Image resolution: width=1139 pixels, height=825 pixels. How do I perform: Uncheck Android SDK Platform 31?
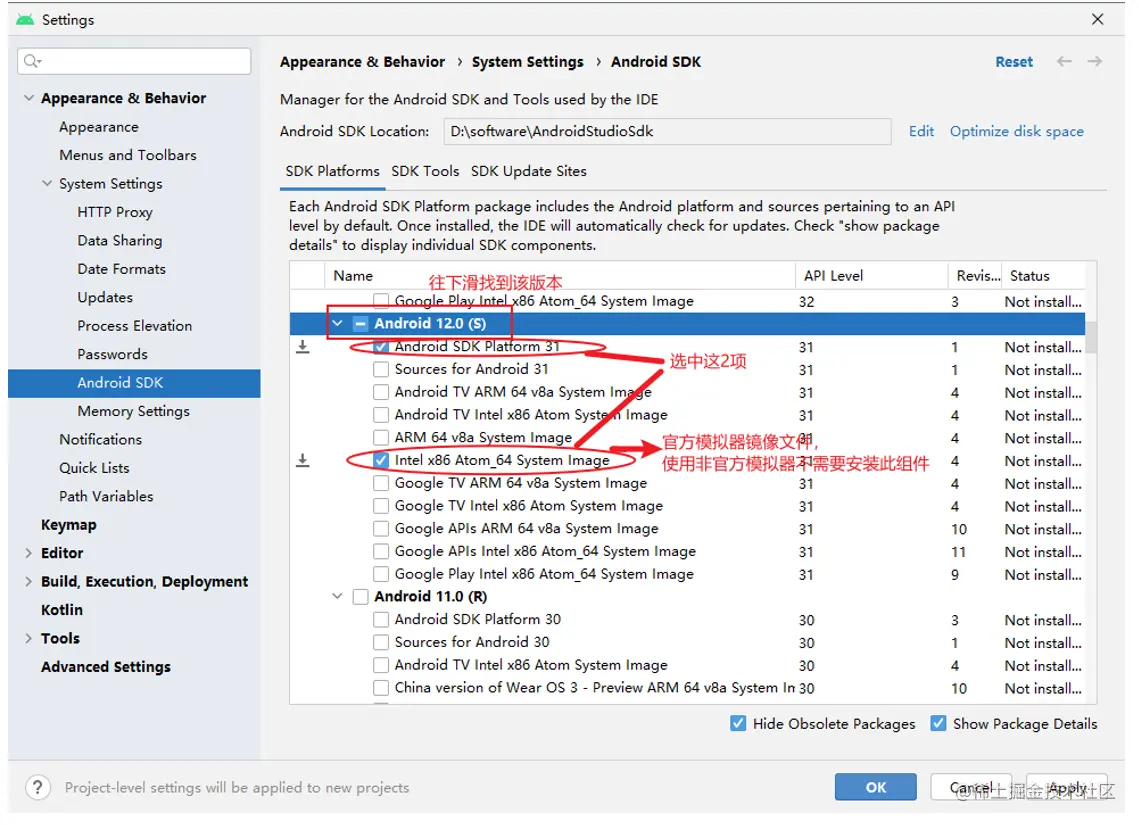pyautogui.click(x=381, y=347)
